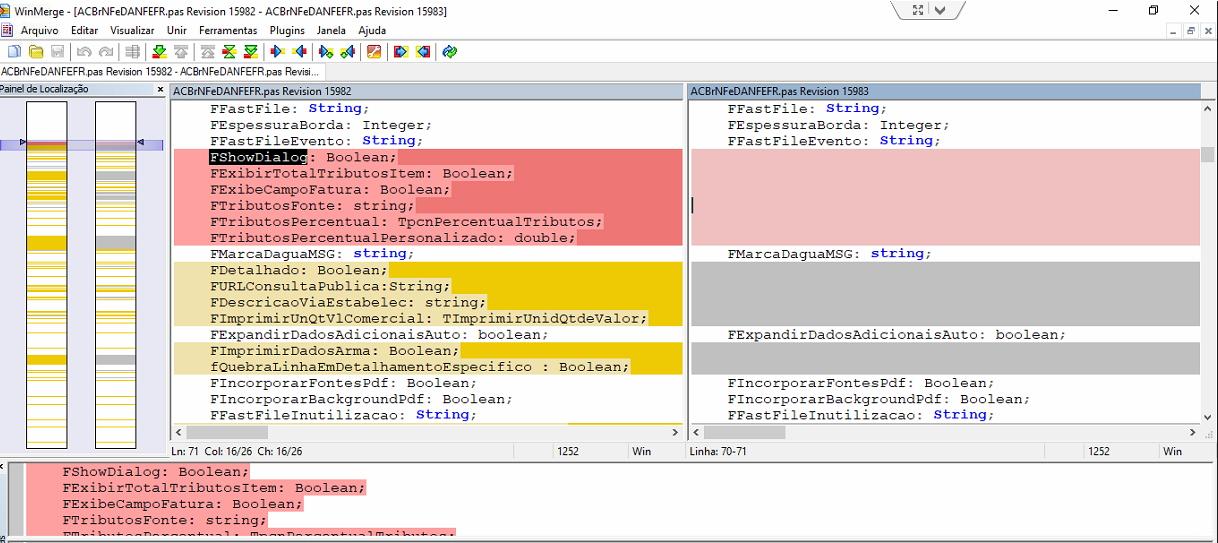Open the Options wrench icon
Image resolution: width=1218 pixels, height=543 pixels.
point(374,51)
